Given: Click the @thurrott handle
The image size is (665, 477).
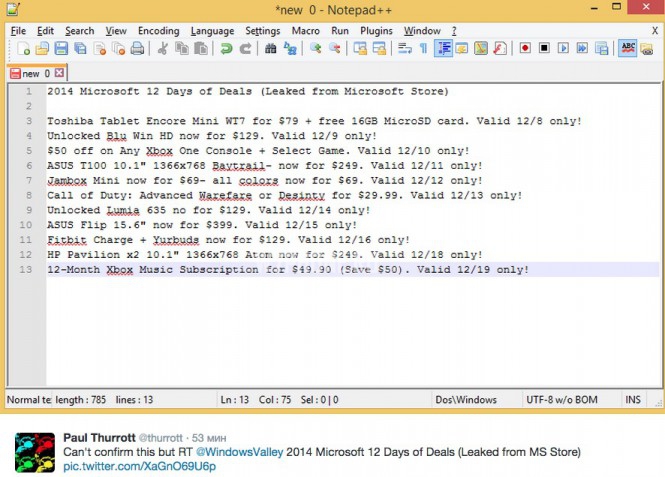Looking at the screenshot, I should tap(161, 438).
